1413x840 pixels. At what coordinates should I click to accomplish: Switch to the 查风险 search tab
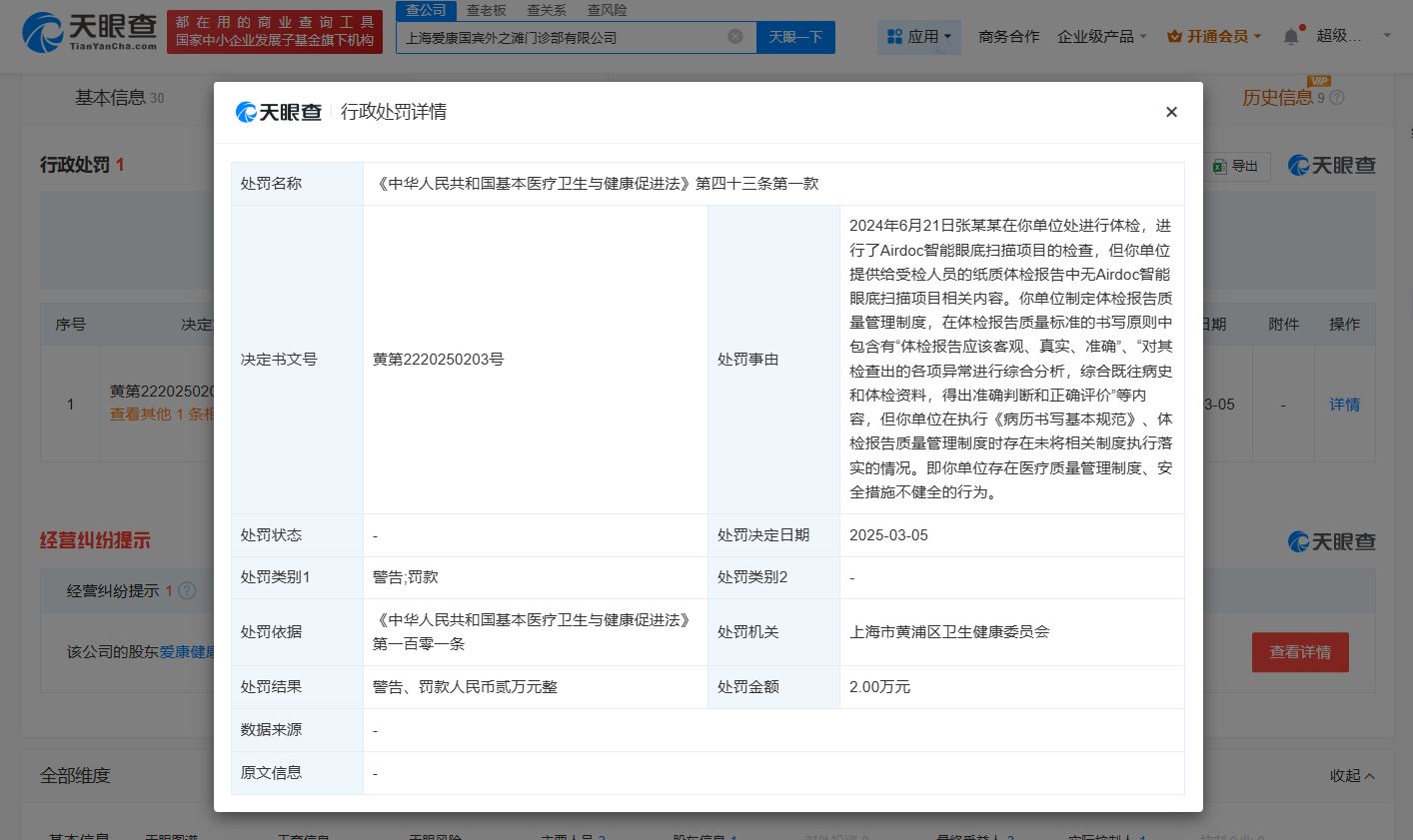coord(607,10)
